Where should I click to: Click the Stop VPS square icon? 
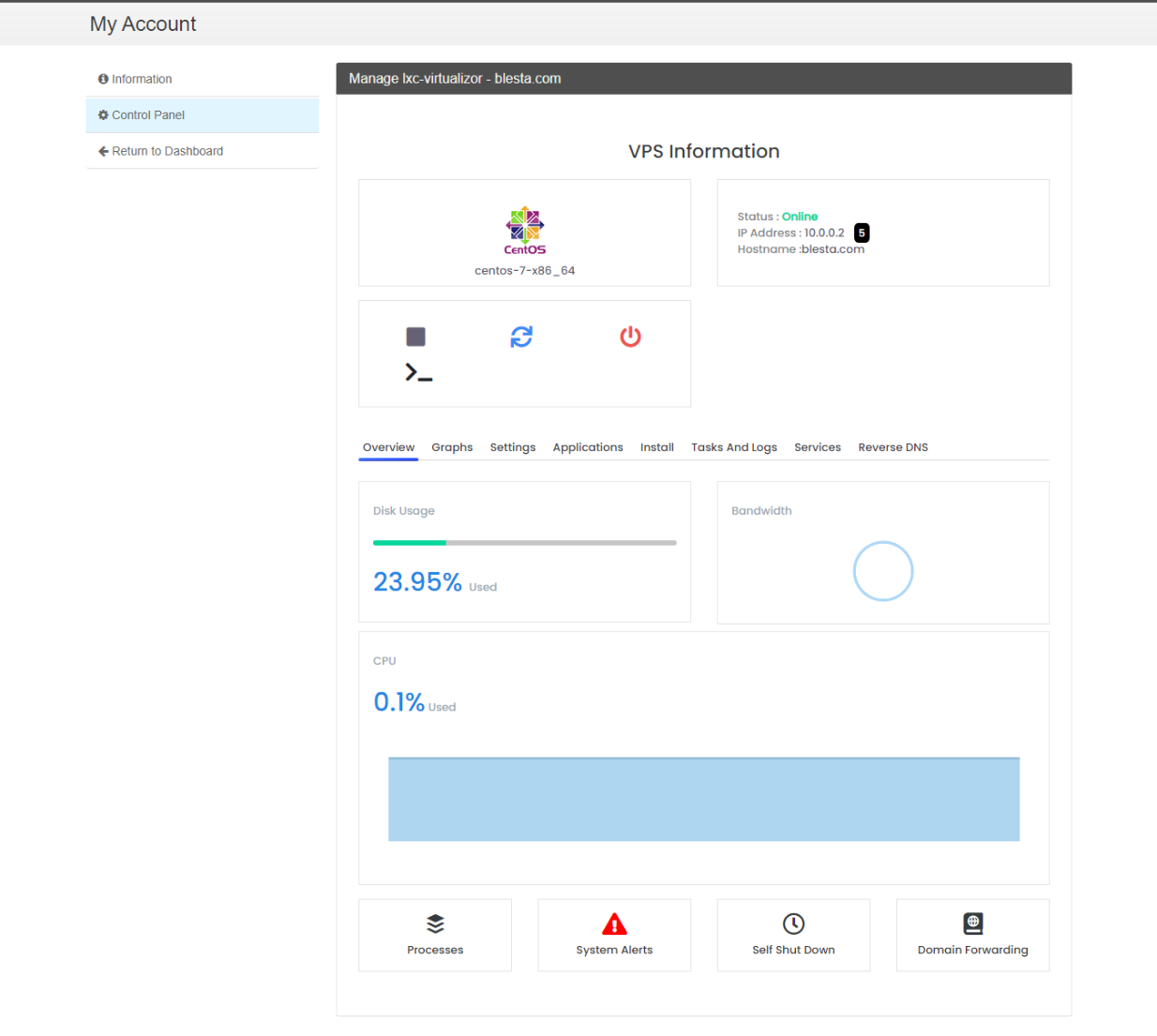click(x=415, y=336)
